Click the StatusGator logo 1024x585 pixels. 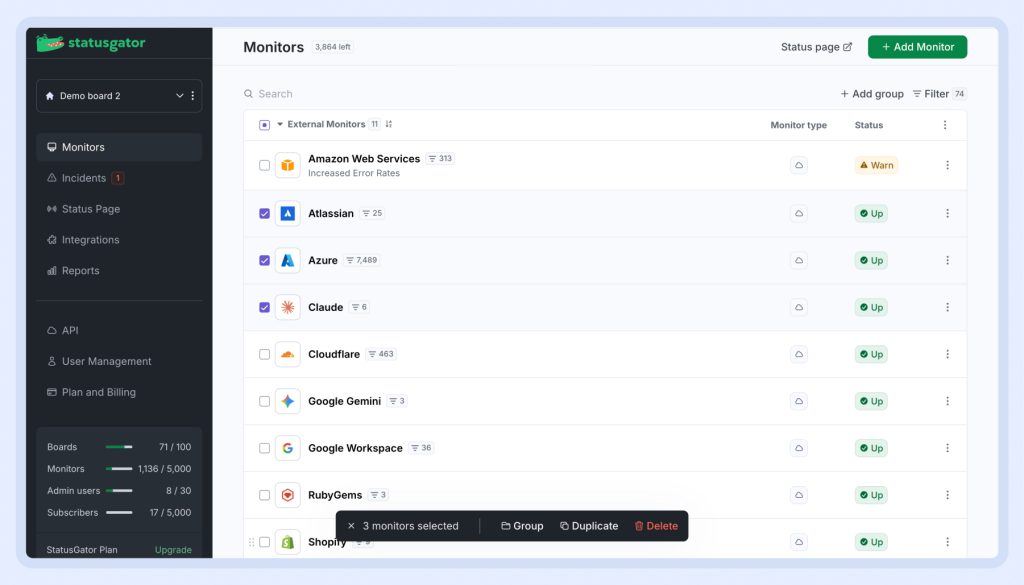pos(91,43)
